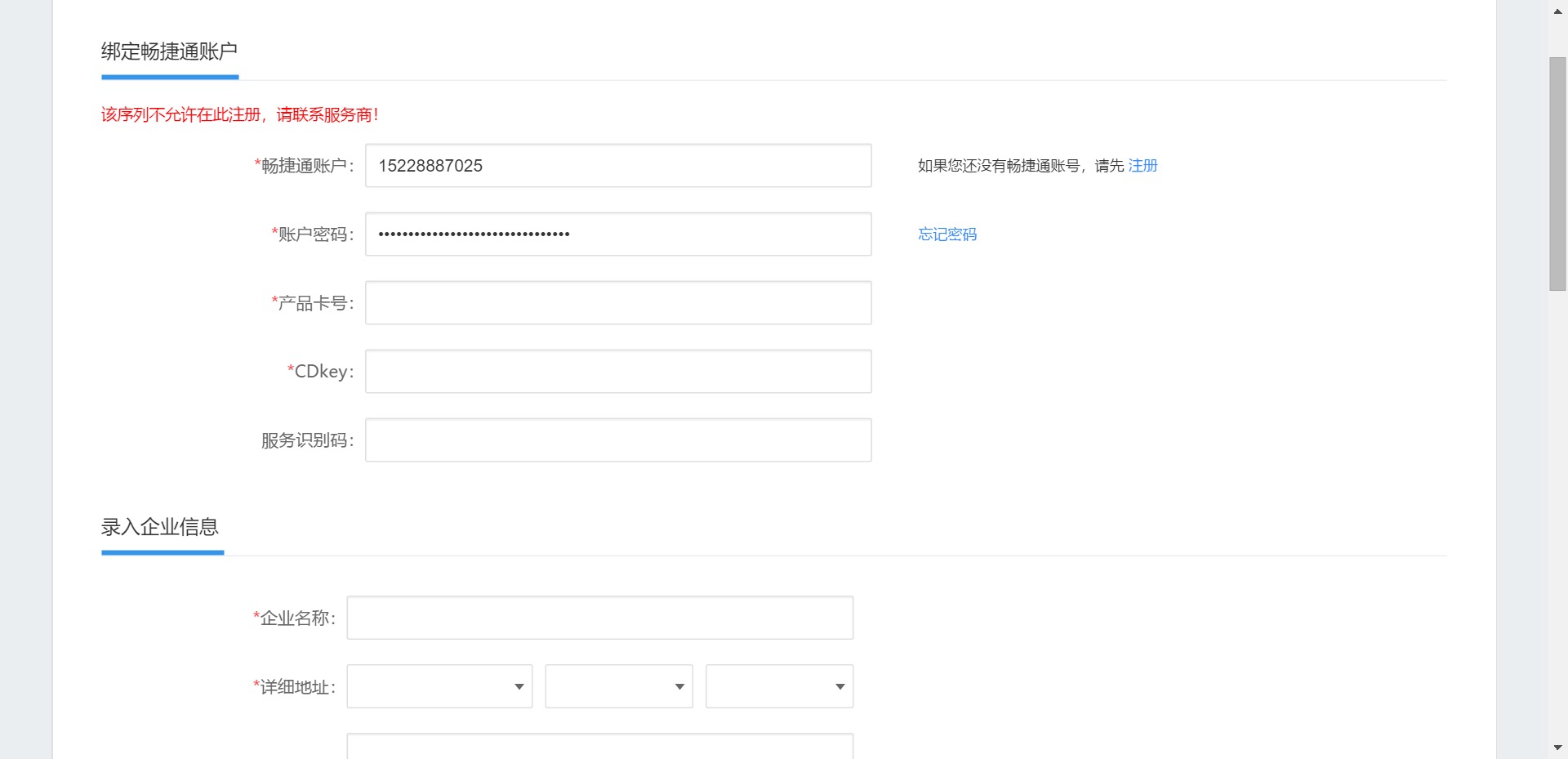Click the 企业名称 input field
Image resolution: width=1568 pixels, height=759 pixels.
(600, 618)
